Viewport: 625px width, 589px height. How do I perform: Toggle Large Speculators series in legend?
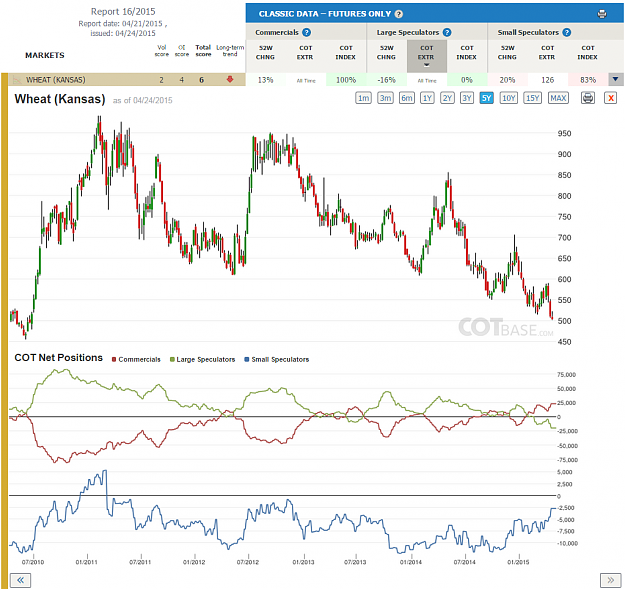pyautogui.click(x=202, y=359)
